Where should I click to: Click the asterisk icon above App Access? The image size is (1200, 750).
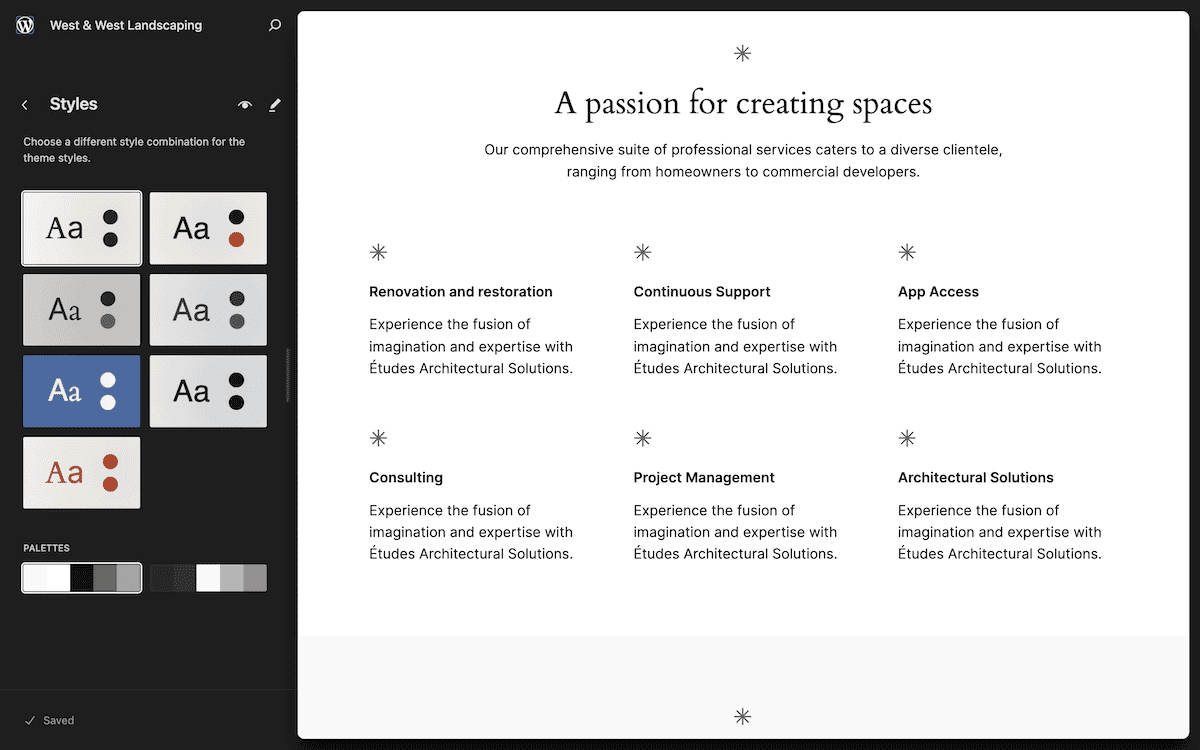click(907, 252)
